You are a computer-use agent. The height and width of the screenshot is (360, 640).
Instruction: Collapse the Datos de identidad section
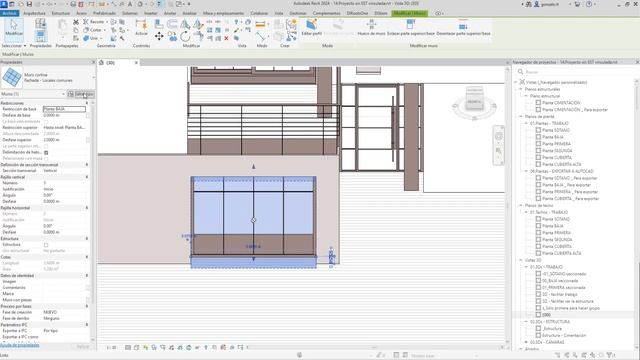[x=87, y=276]
